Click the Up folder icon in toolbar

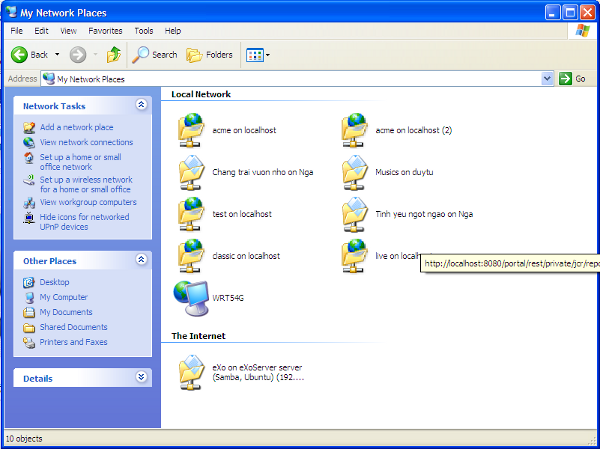[x=114, y=54]
